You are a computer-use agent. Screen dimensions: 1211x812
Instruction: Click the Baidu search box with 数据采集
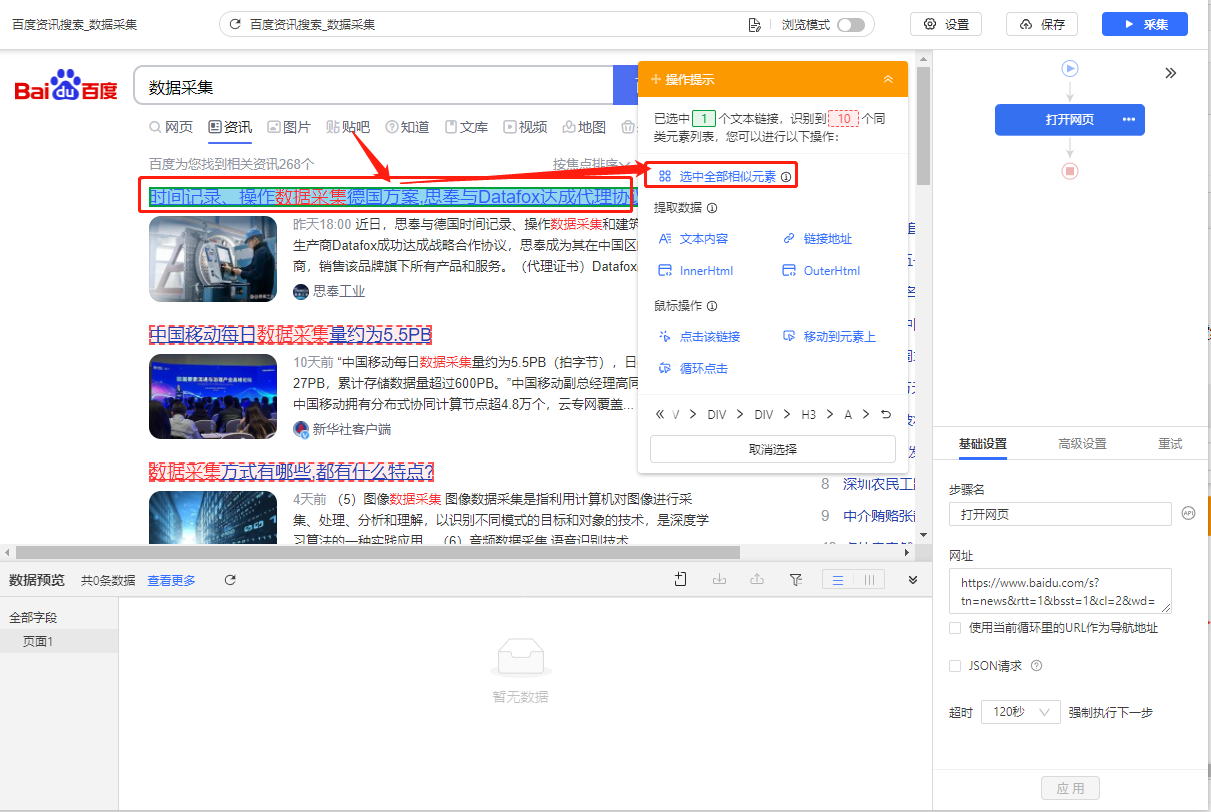click(372, 87)
